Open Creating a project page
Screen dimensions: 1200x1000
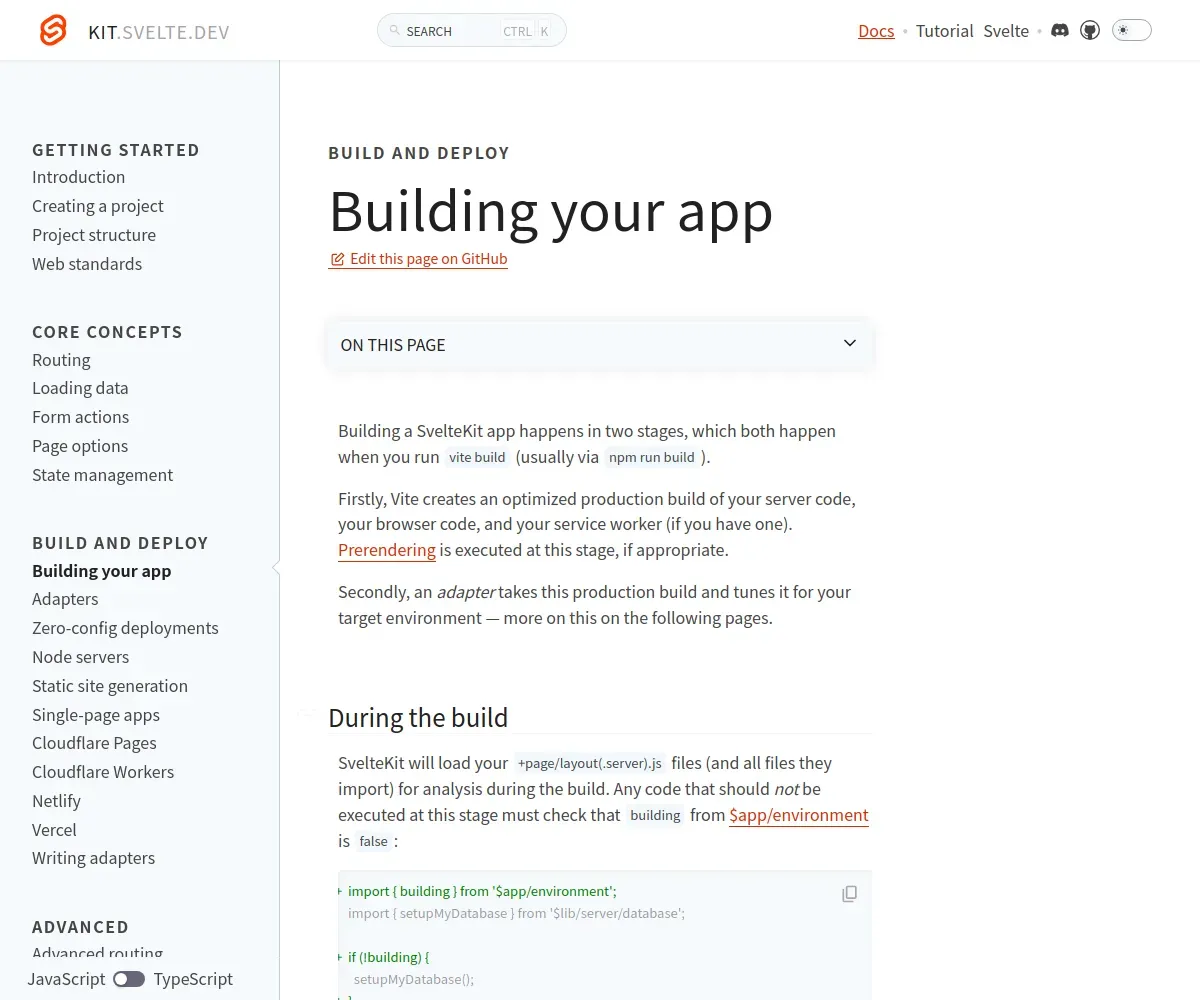[98, 206]
